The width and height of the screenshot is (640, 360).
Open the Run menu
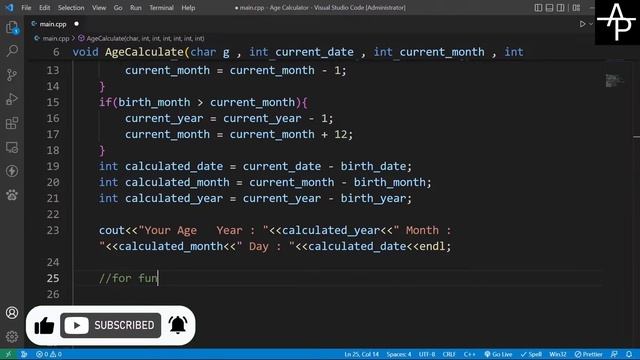point(136,8)
